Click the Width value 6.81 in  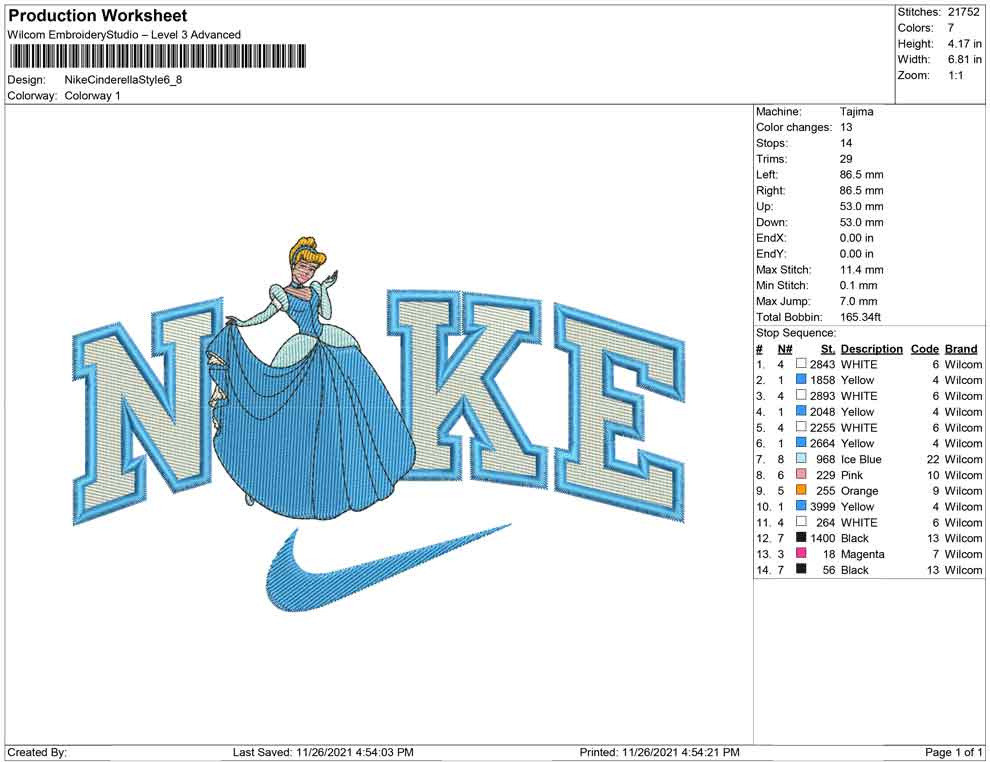click(964, 59)
